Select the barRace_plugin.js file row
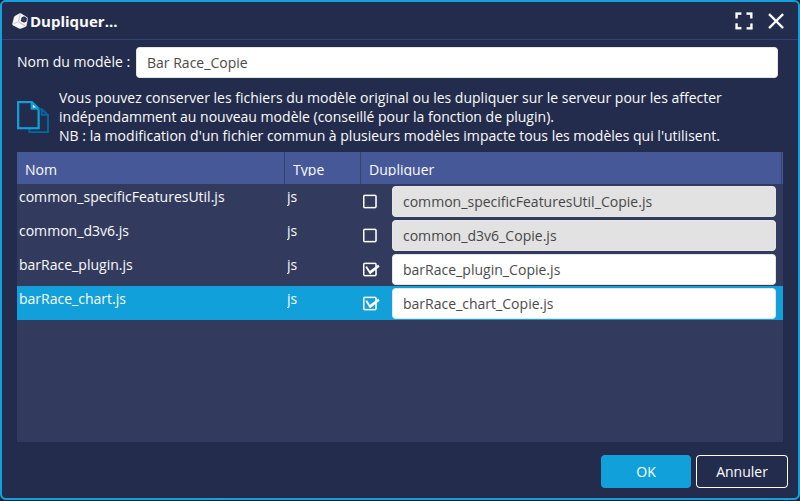The image size is (800, 501). pyautogui.click(x=150, y=266)
